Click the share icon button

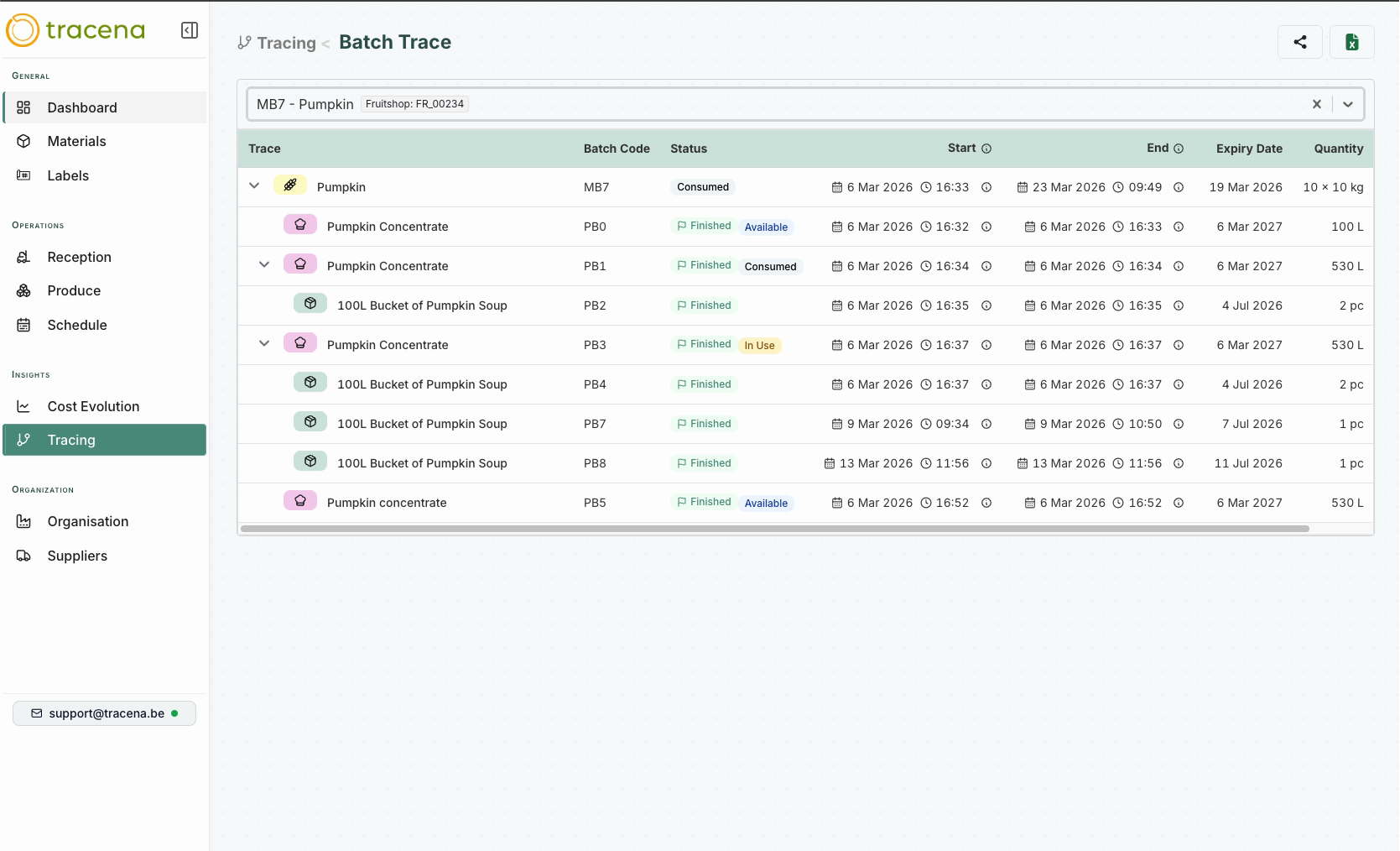click(1299, 42)
